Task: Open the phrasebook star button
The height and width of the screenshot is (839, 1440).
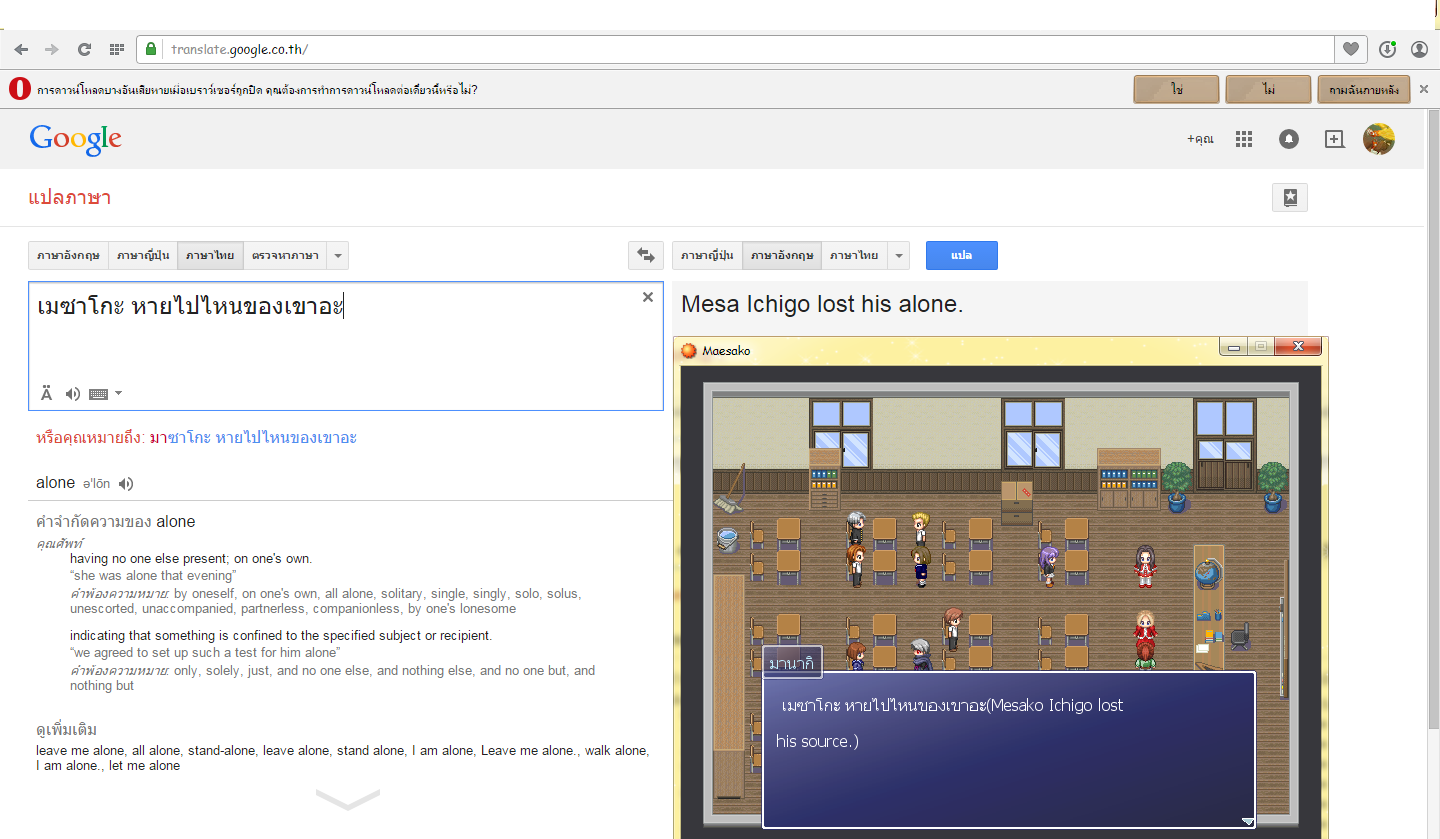Action: [x=1290, y=198]
